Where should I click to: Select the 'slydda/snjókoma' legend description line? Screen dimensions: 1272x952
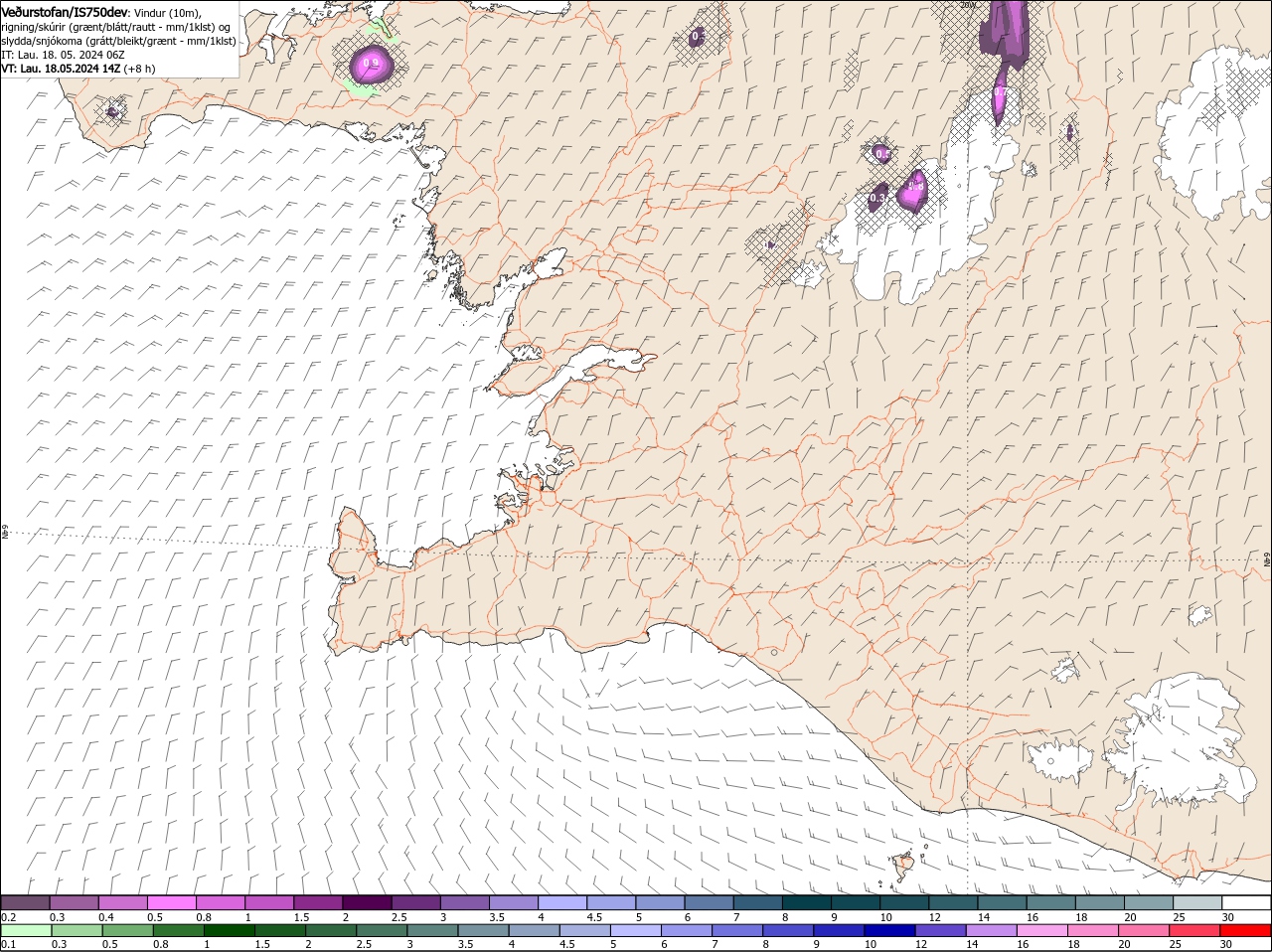click(118, 41)
